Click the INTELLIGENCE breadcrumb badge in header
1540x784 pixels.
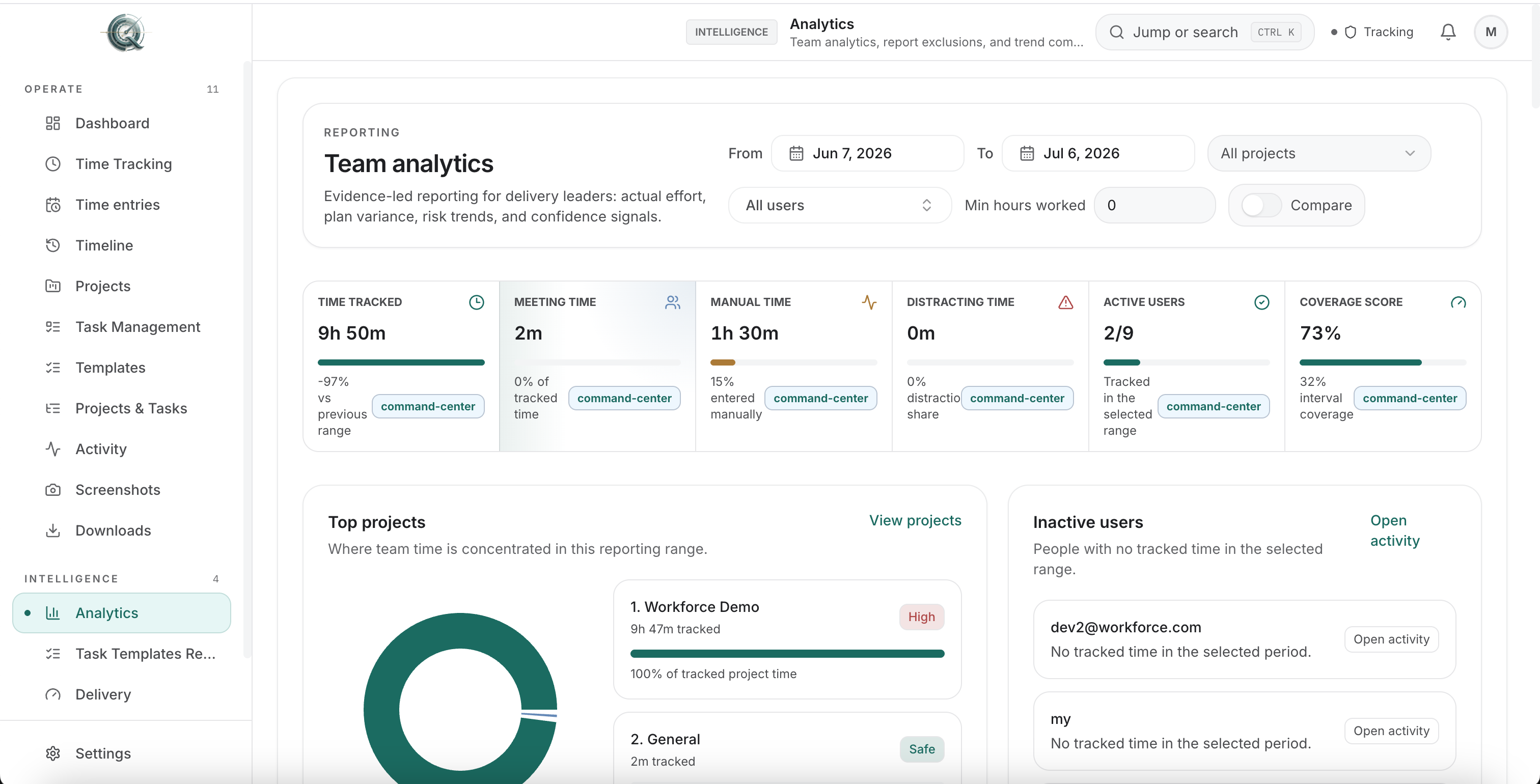click(x=731, y=32)
